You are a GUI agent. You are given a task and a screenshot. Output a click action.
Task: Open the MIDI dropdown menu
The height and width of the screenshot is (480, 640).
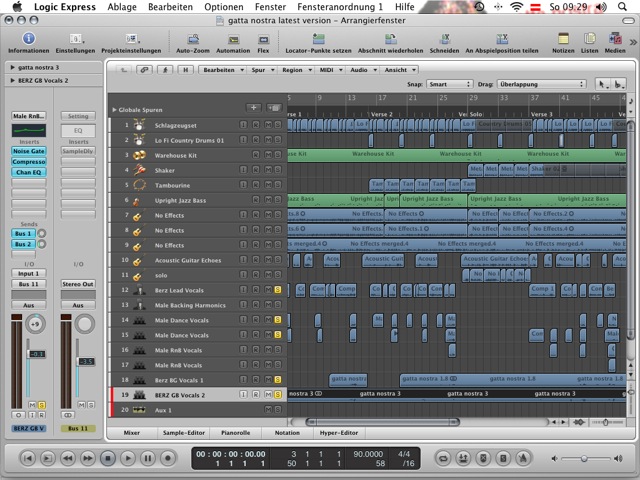coord(330,70)
